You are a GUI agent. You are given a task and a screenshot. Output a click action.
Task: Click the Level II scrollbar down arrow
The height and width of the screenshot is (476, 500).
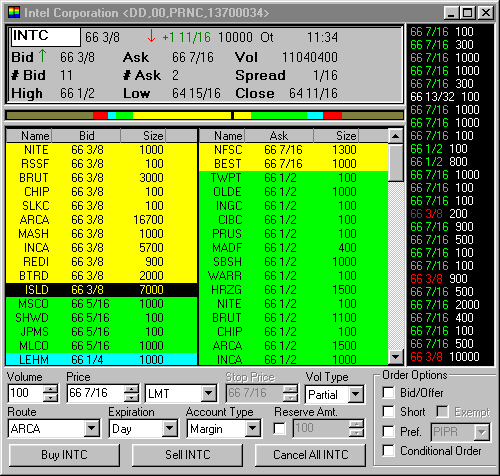(396, 357)
